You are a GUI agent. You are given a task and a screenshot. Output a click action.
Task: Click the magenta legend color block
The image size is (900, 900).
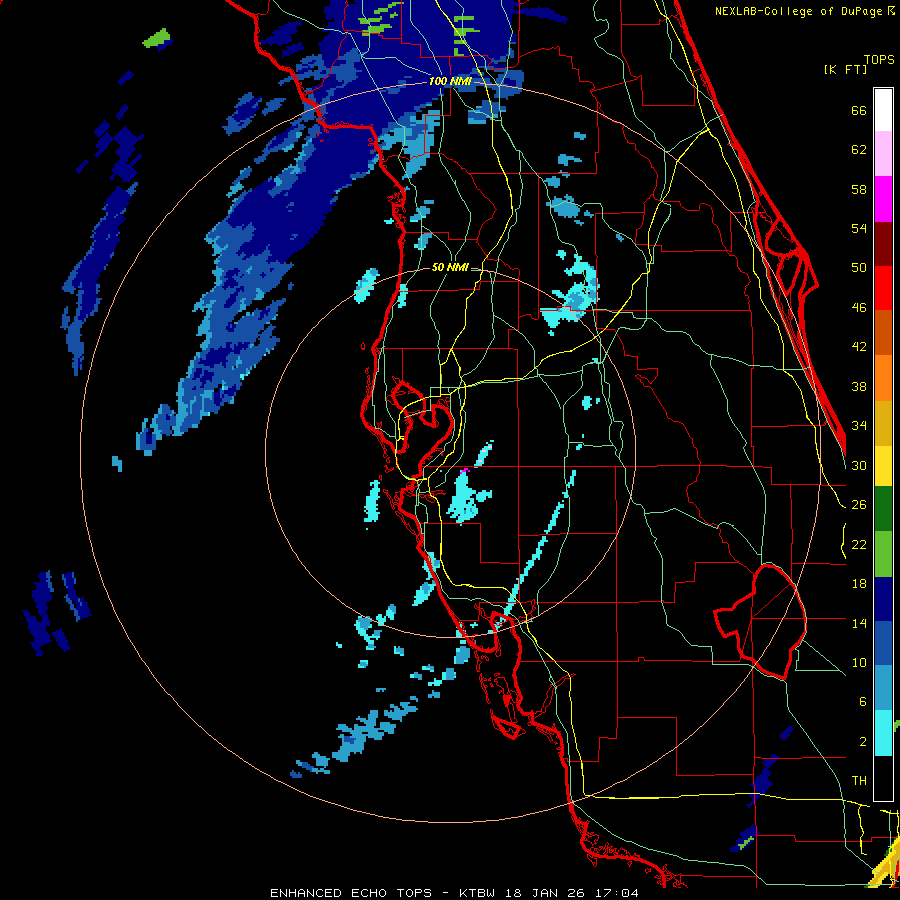point(883,199)
